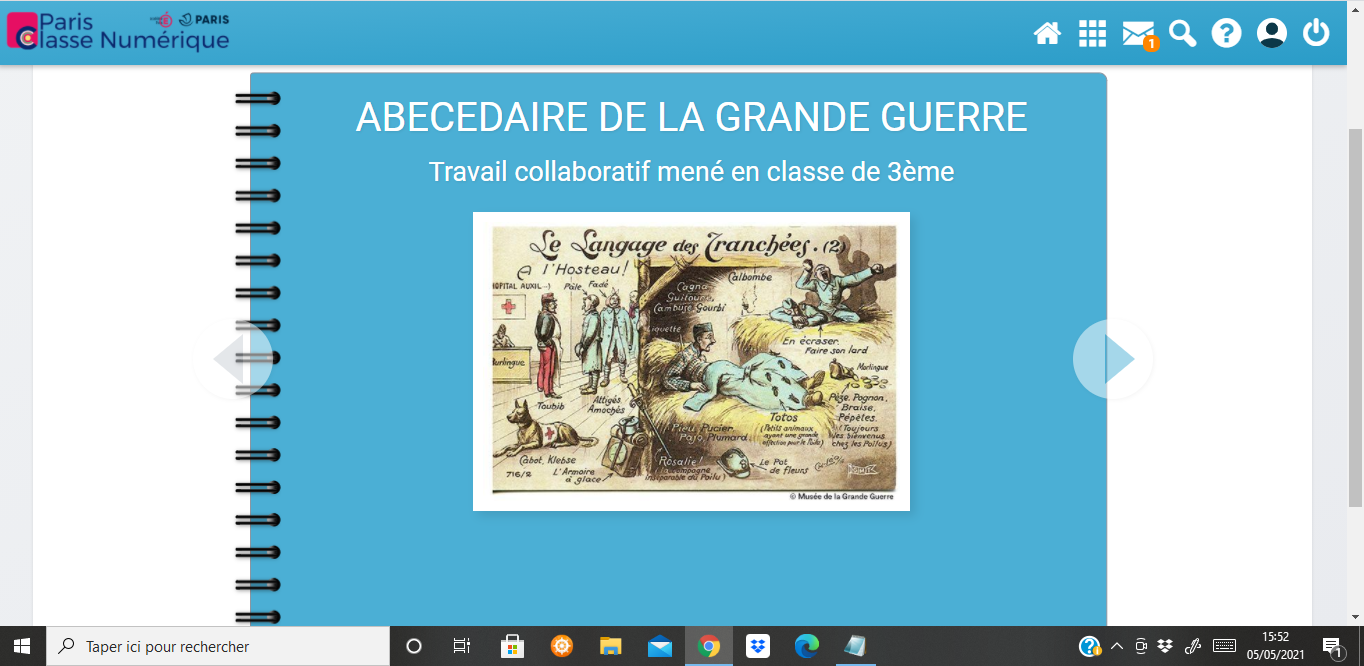The width and height of the screenshot is (1364, 666).
Task: Open the Mail app in taskbar
Action: pos(660,646)
